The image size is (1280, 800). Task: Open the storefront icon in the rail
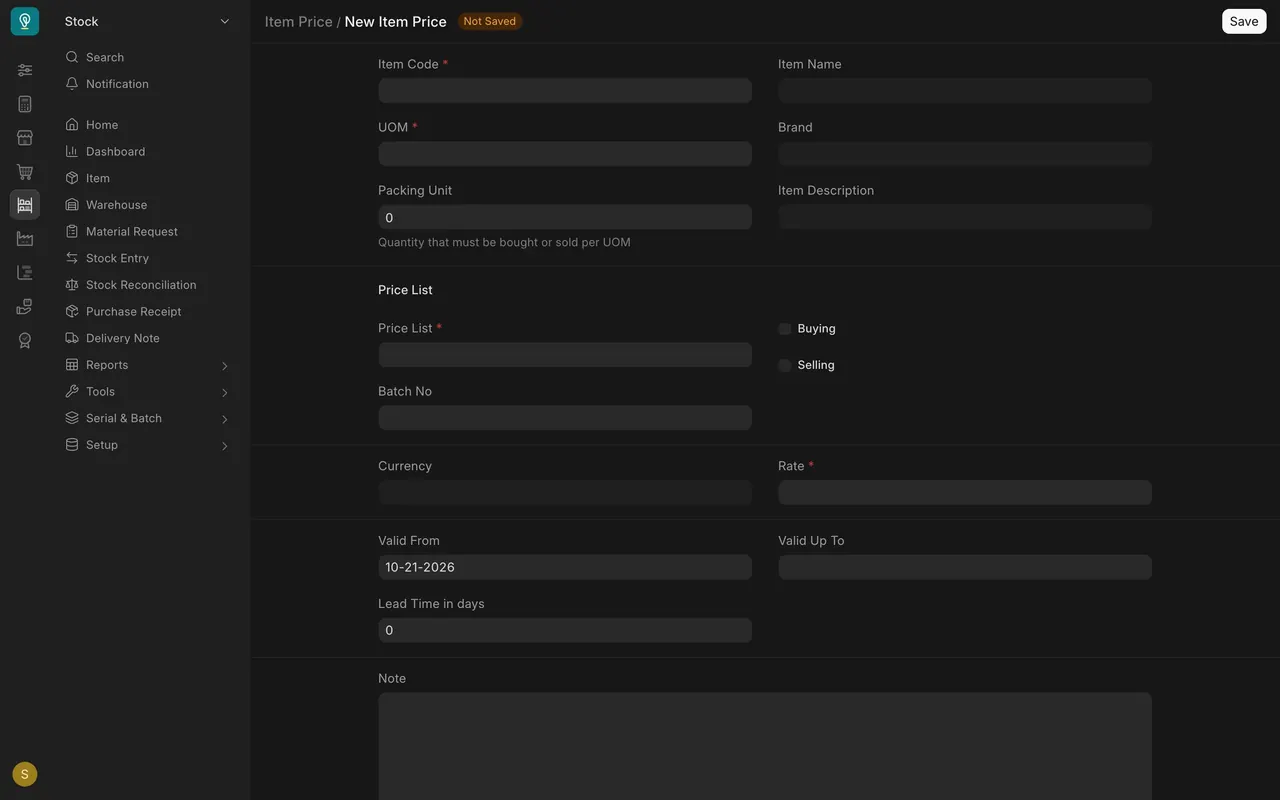(x=25, y=138)
